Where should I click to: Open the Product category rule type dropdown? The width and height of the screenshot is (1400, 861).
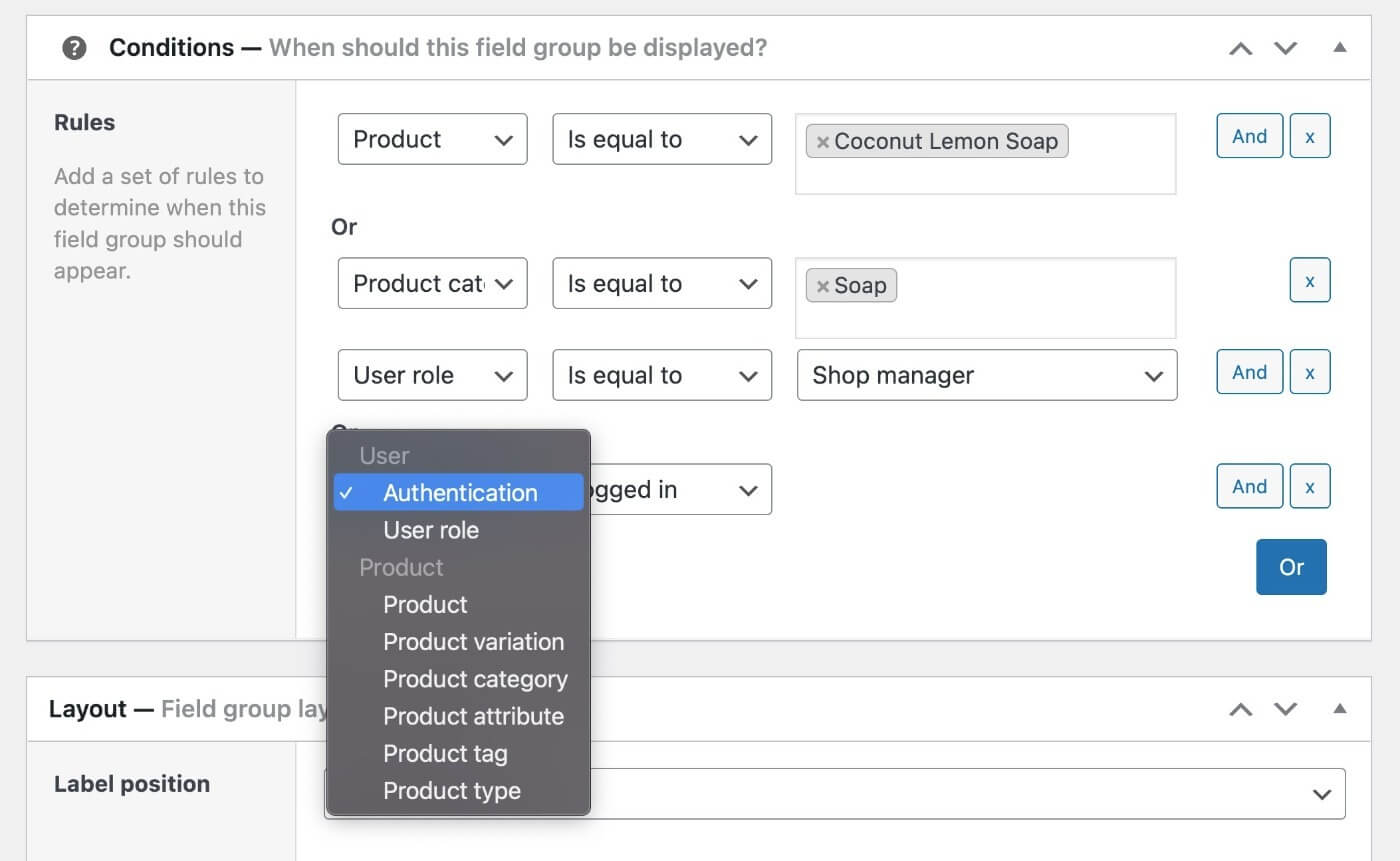[433, 283]
